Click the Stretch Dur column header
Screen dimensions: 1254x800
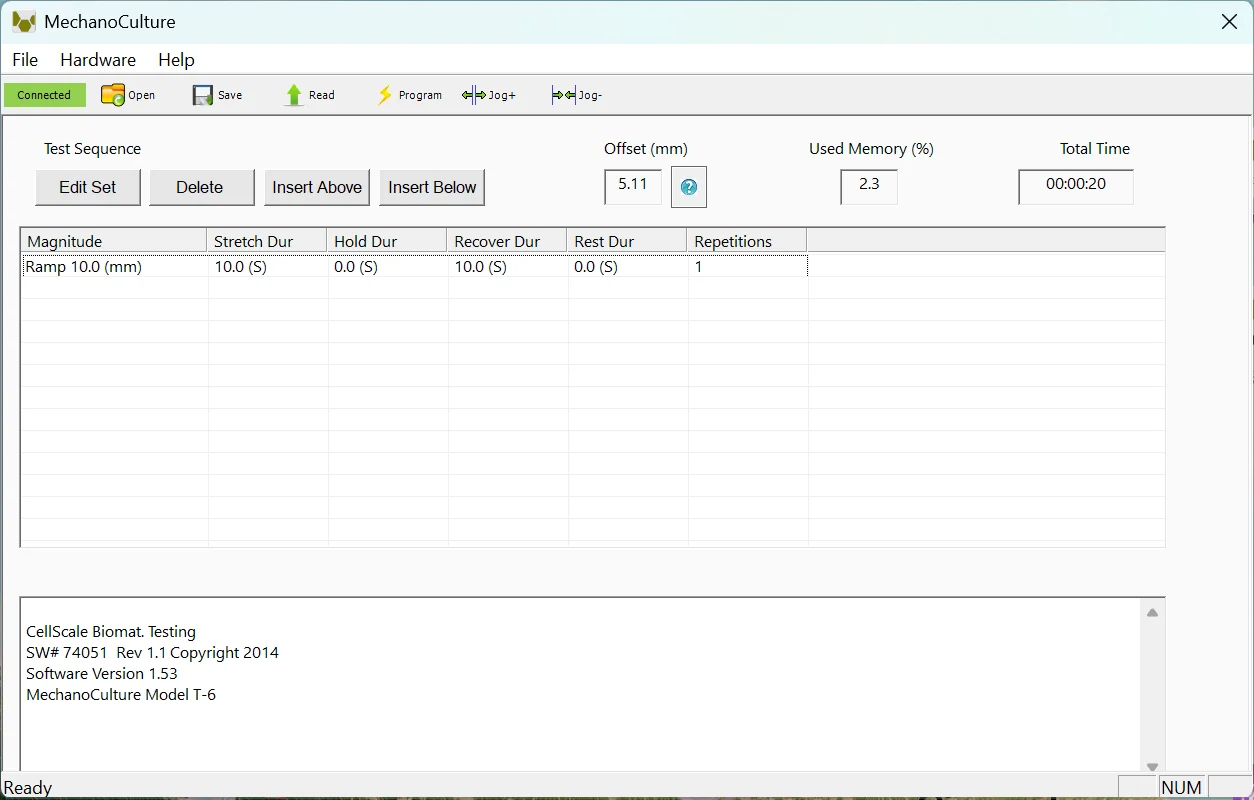pyautogui.click(x=267, y=241)
